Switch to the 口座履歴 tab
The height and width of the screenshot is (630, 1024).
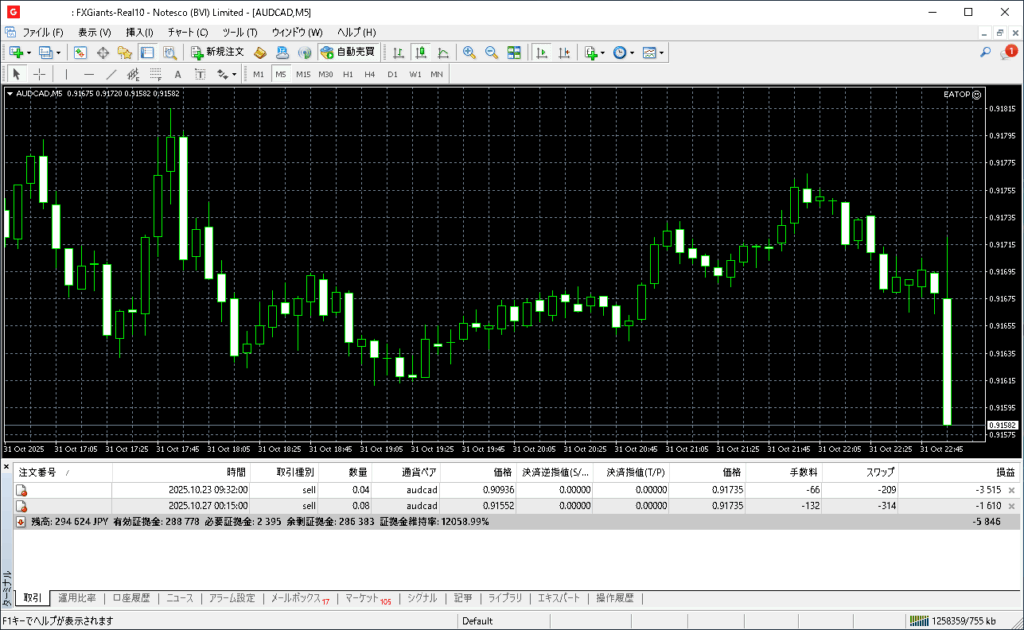[131, 598]
